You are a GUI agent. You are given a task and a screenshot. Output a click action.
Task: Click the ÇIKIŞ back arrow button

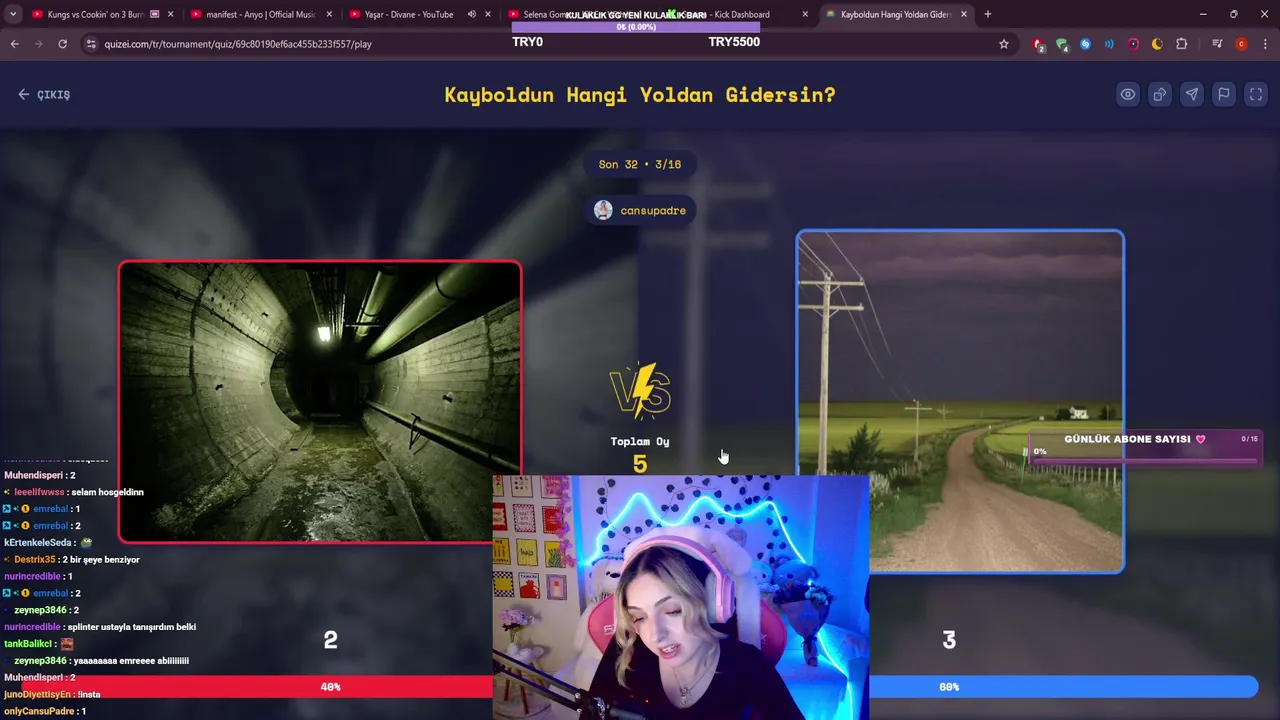(x=44, y=94)
